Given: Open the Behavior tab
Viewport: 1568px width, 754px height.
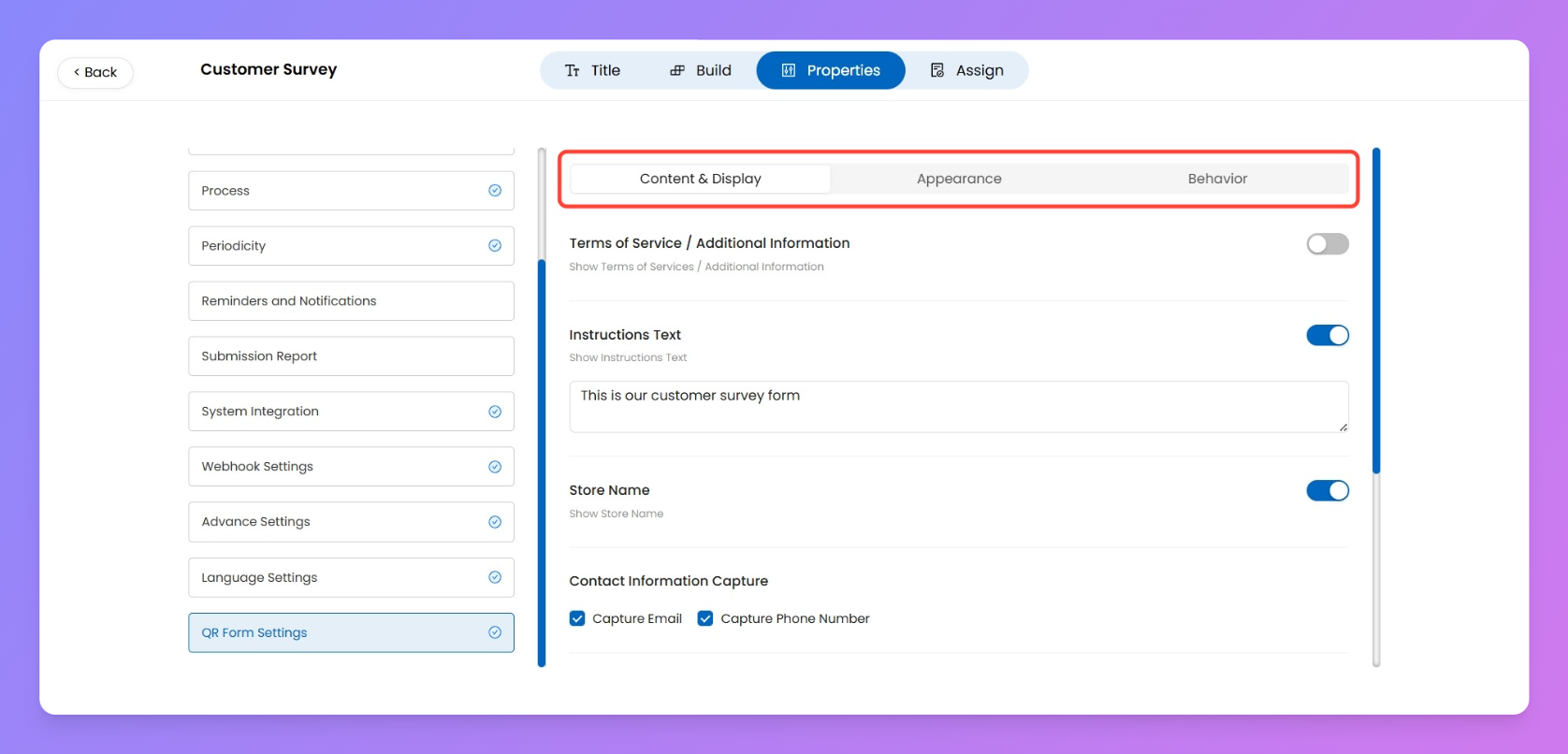Looking at the screenshot, I should 1216,179.
